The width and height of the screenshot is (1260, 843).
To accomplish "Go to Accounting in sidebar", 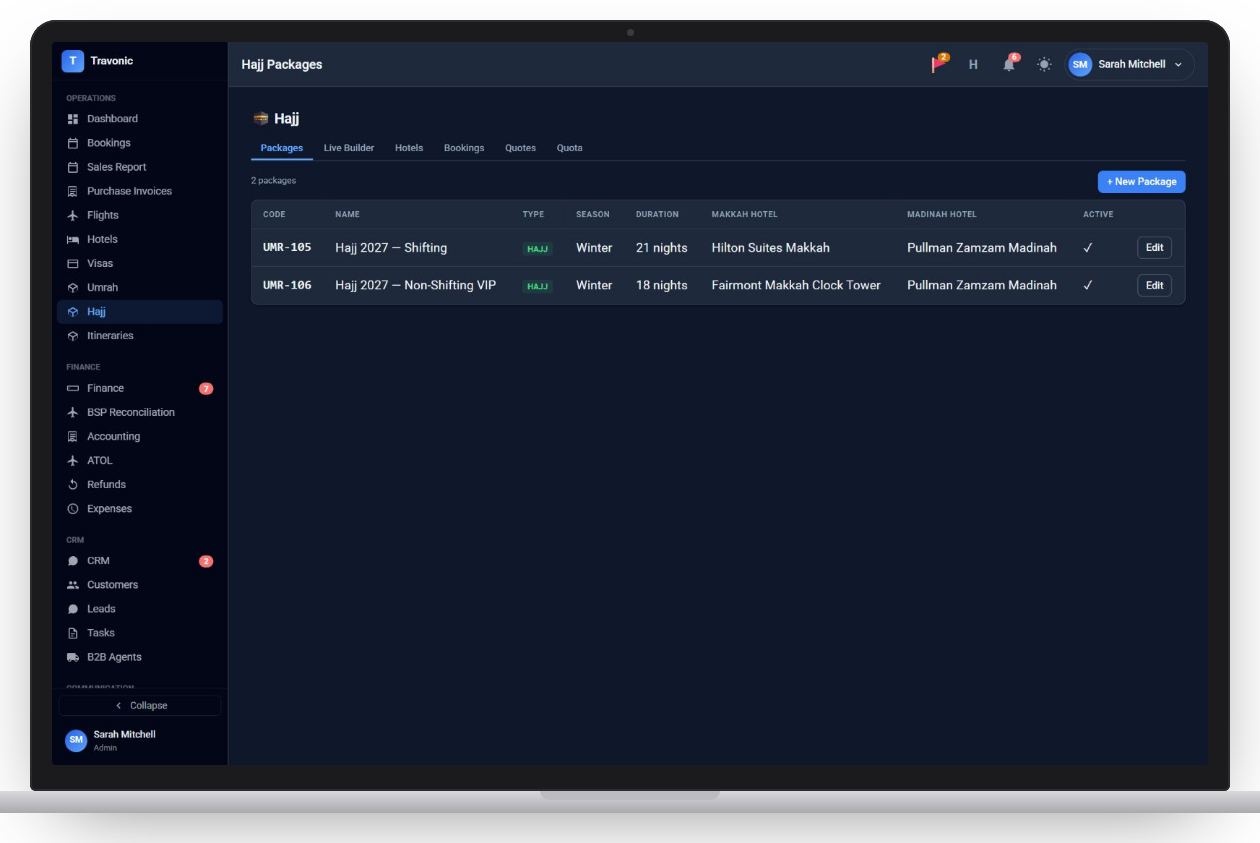I will (140, 436).
